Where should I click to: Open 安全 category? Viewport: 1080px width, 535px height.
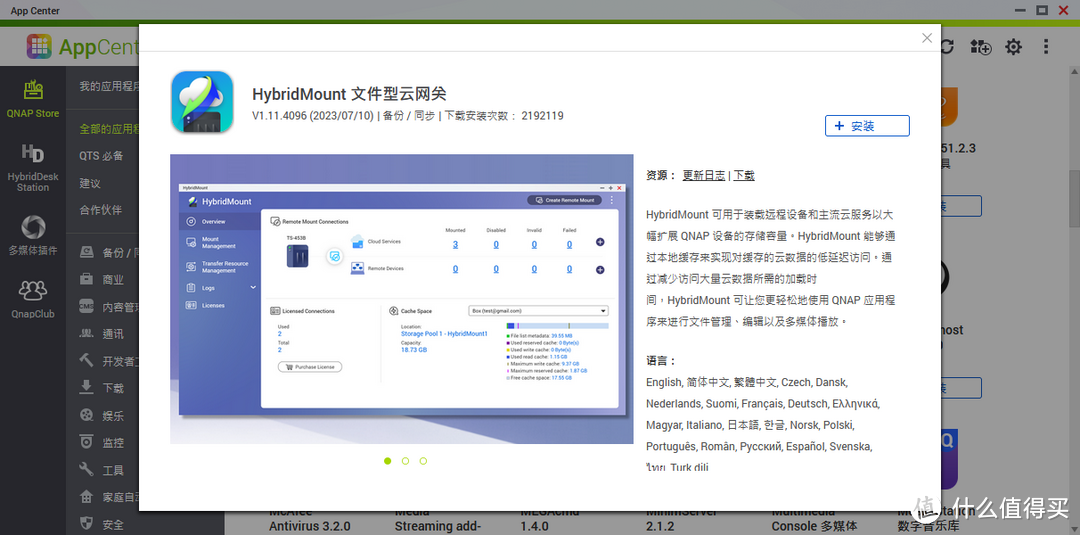(102, 525)
